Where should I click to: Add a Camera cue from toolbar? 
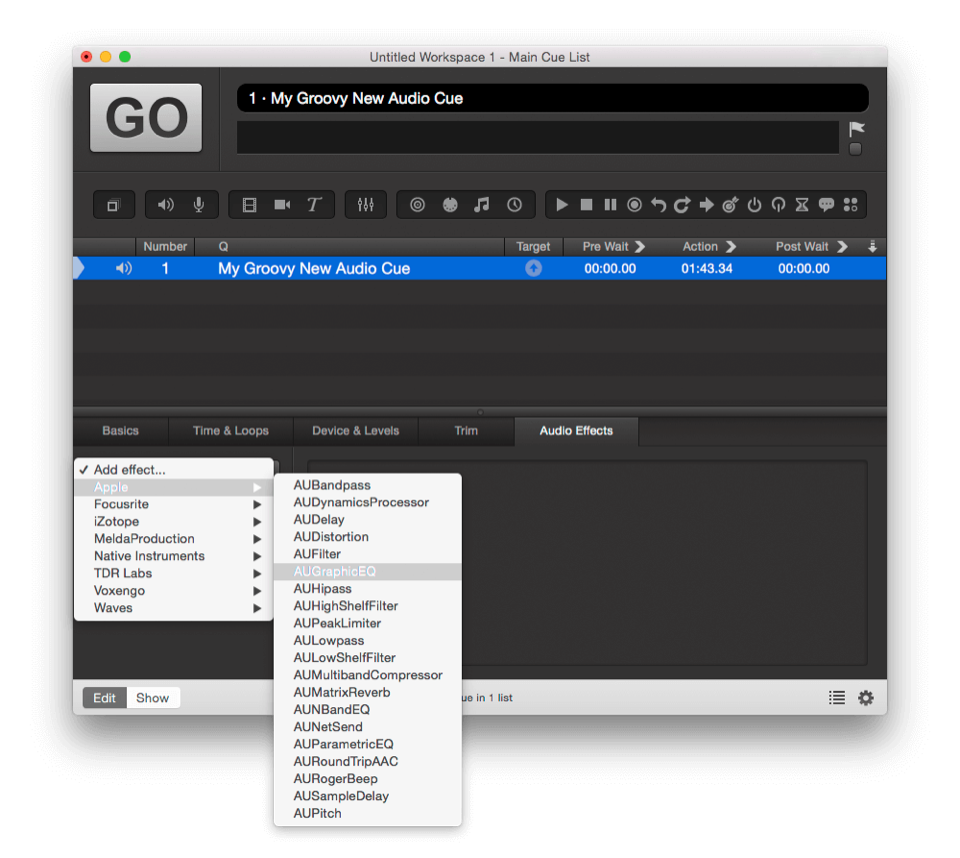click(282, 205)
